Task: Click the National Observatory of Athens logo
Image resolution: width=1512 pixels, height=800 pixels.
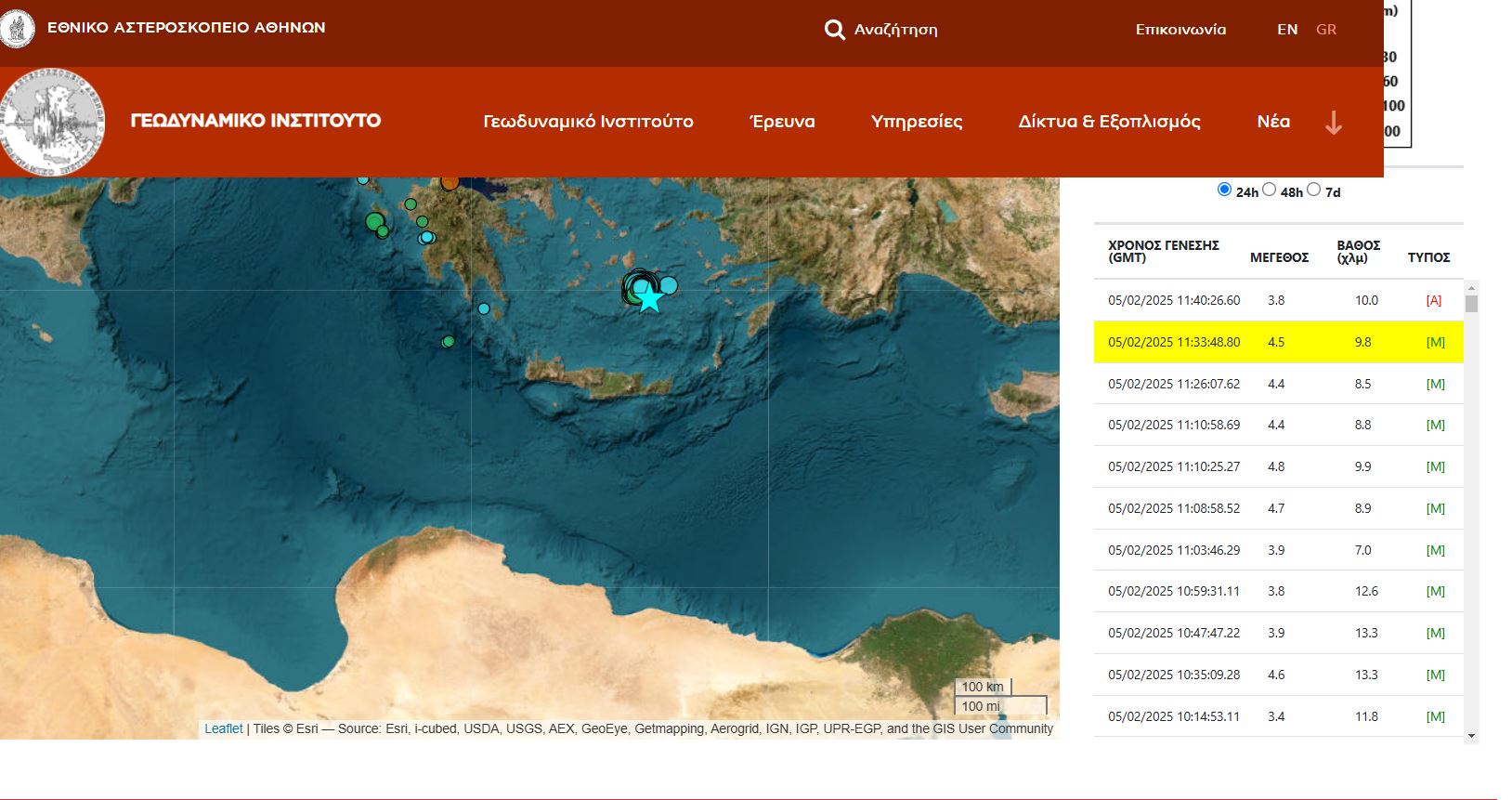Action: point(17,28)
